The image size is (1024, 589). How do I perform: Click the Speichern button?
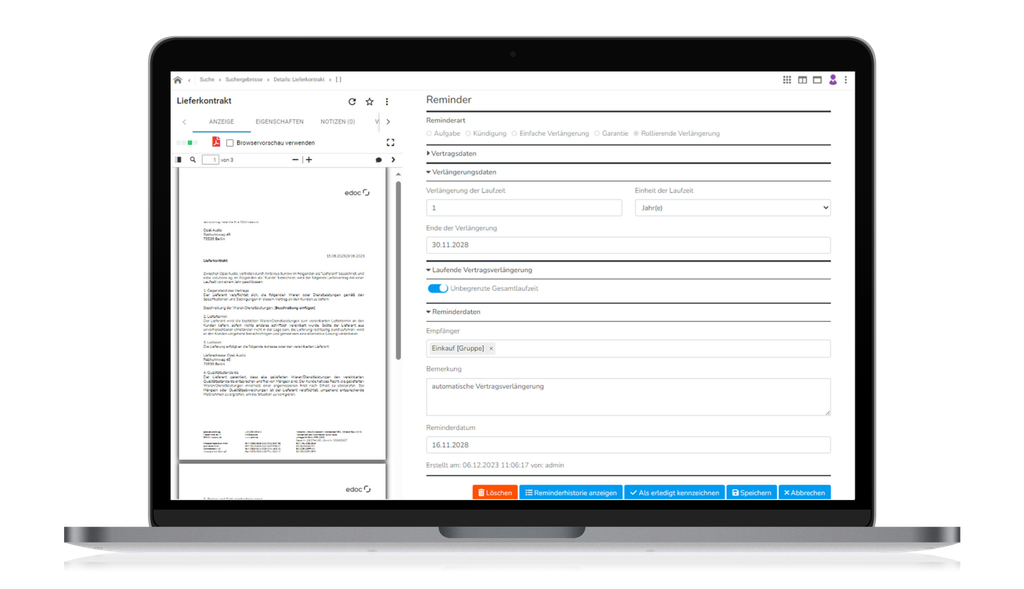(752, 492)
